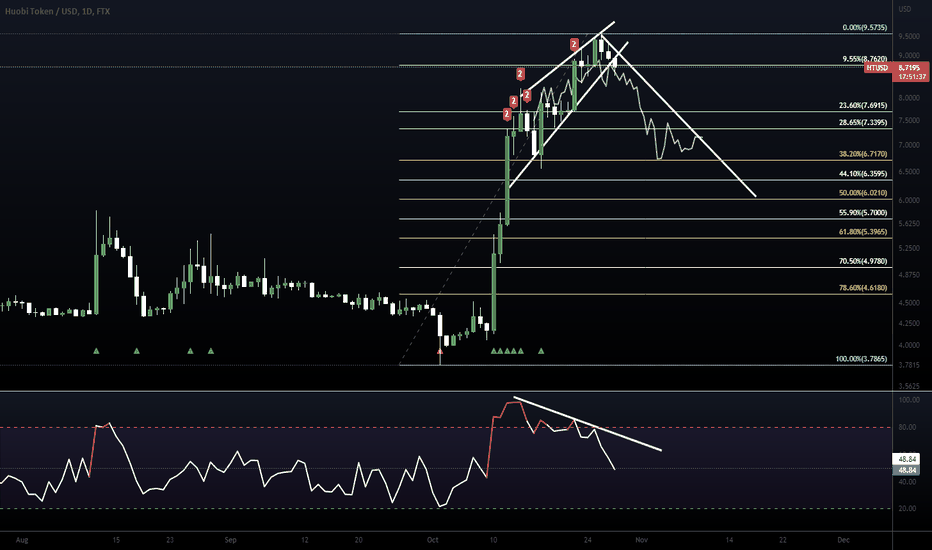Screen dimensions: 932x550
Task: Click the 7.0000 price axis label
Action: tap(909, 145)
